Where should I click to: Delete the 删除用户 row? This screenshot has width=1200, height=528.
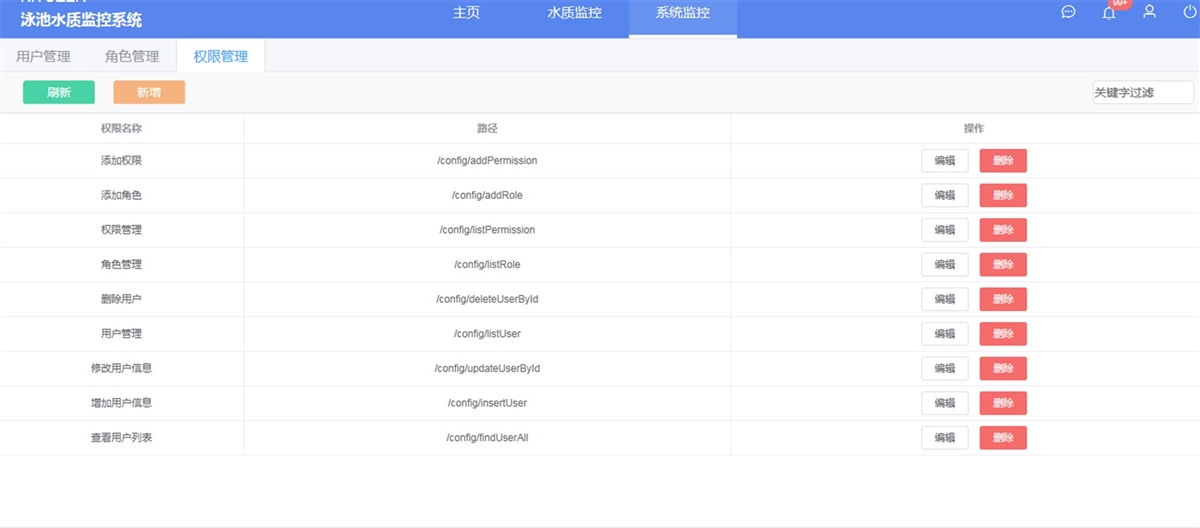pos(1003,299)
